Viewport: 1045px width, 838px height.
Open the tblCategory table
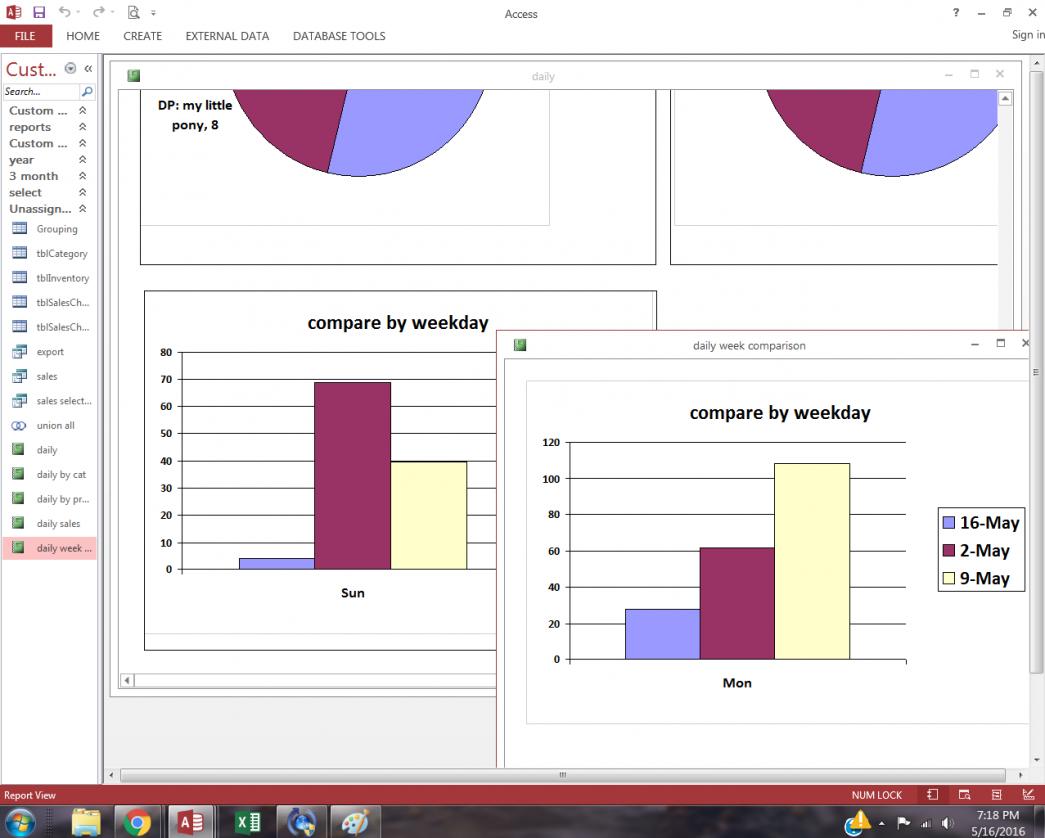tap(50, 253)
